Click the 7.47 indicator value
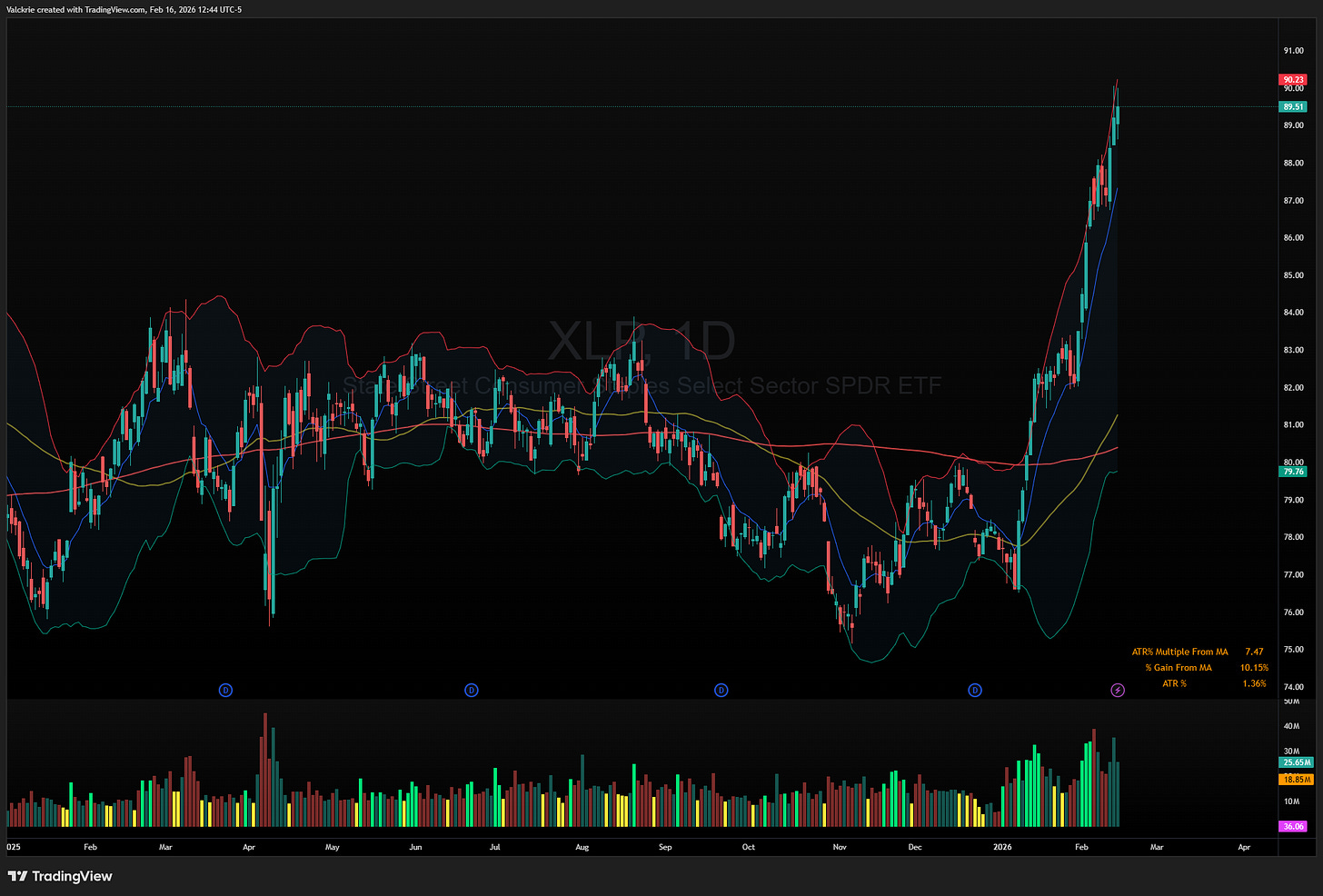This screenshot has height=896, width=1323. tap(1254, 652)
